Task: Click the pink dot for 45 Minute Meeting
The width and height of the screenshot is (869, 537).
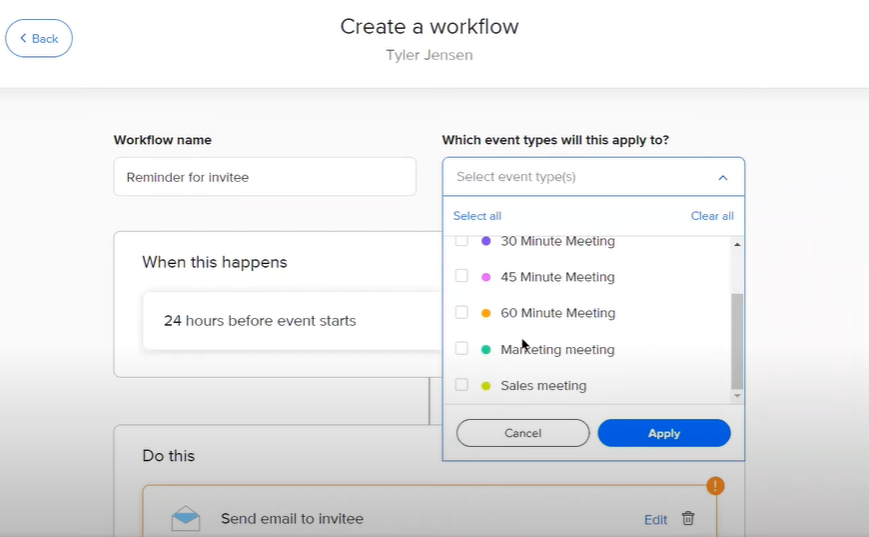Action: 486,277
